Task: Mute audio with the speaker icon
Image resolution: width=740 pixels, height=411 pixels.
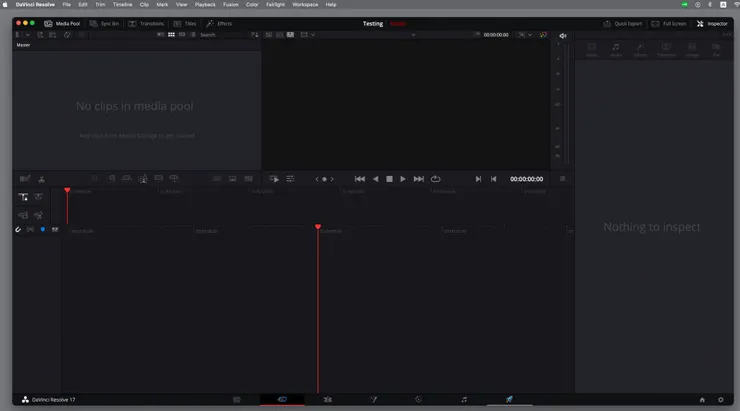Action: click(563, 36)
